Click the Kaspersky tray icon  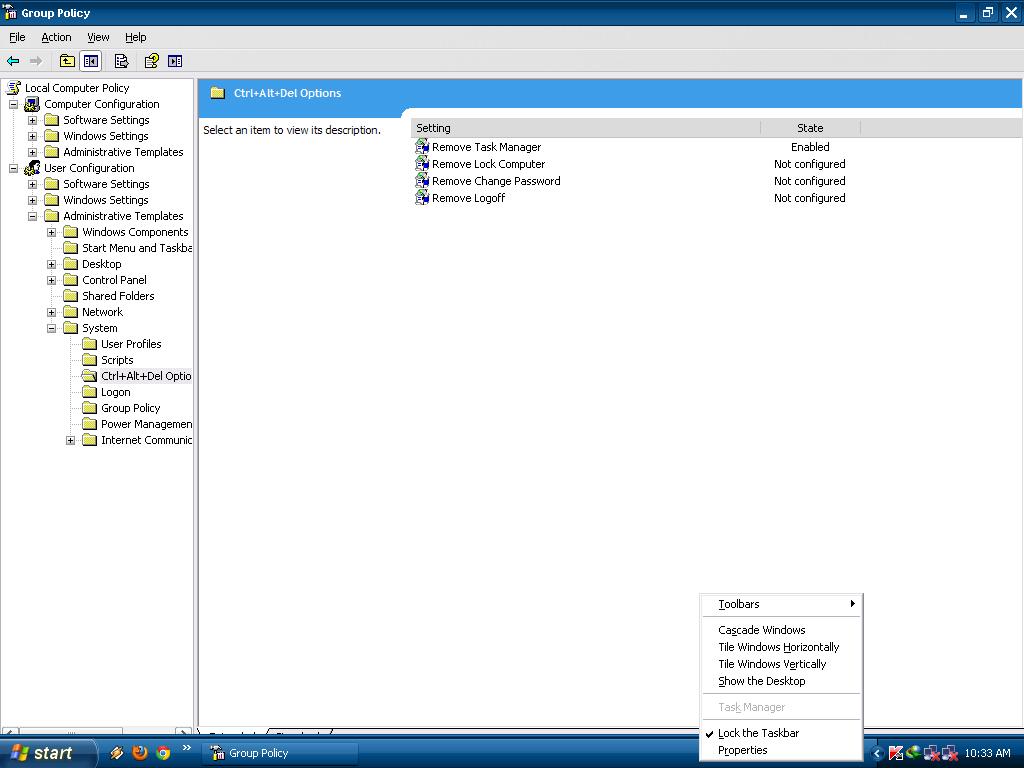coord(896,753)
